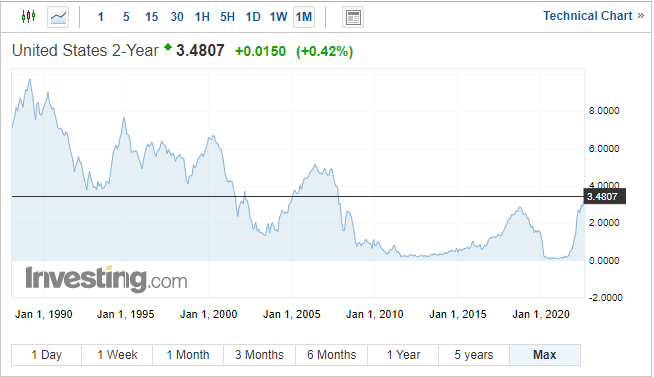
Task: Switch interval to 1W
Action: pos(278,17)
